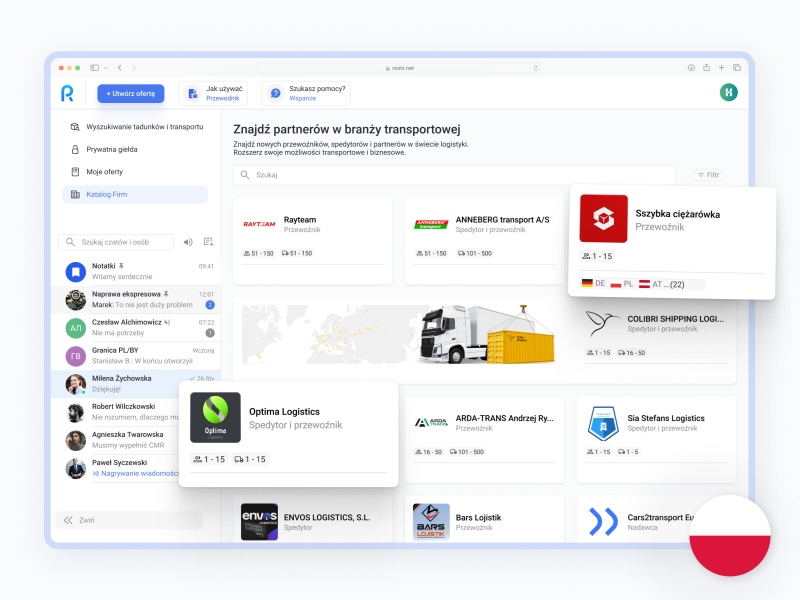The image size is (800, 600).
Task: Click the browser forward arrow
Action: [134, 67]
